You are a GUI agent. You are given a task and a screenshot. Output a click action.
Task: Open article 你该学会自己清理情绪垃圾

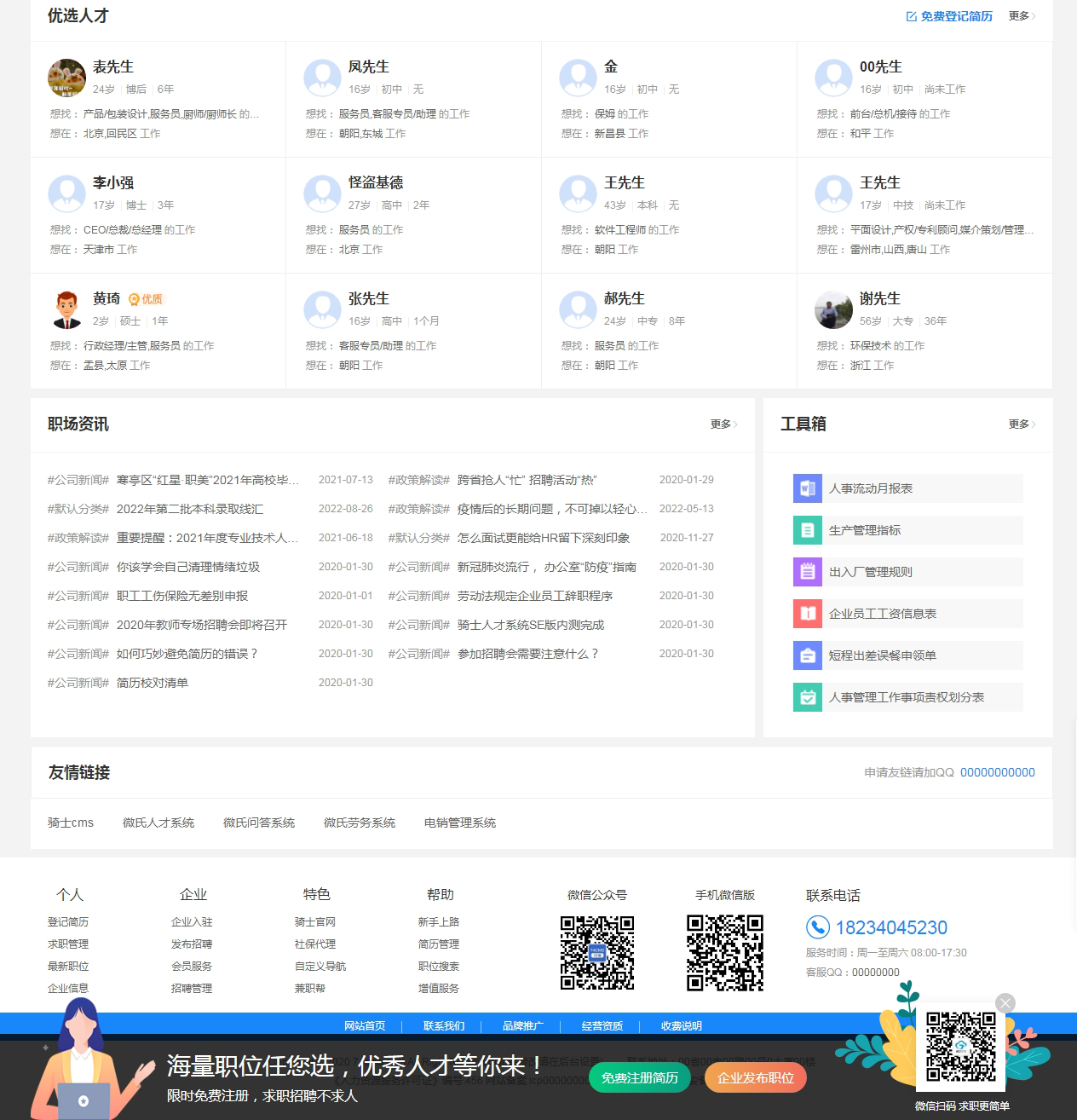(188, 567)
